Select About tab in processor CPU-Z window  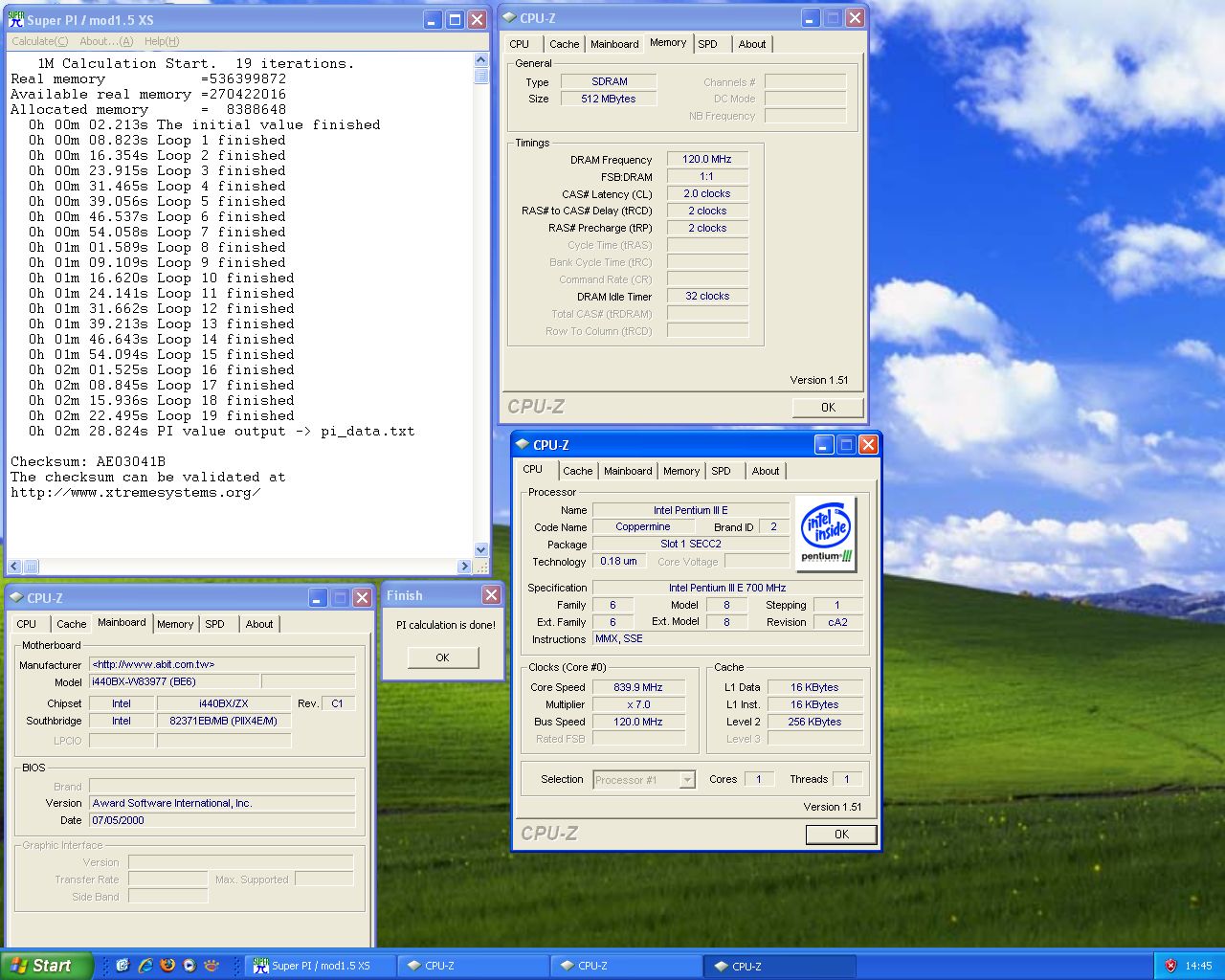point(766,471)
